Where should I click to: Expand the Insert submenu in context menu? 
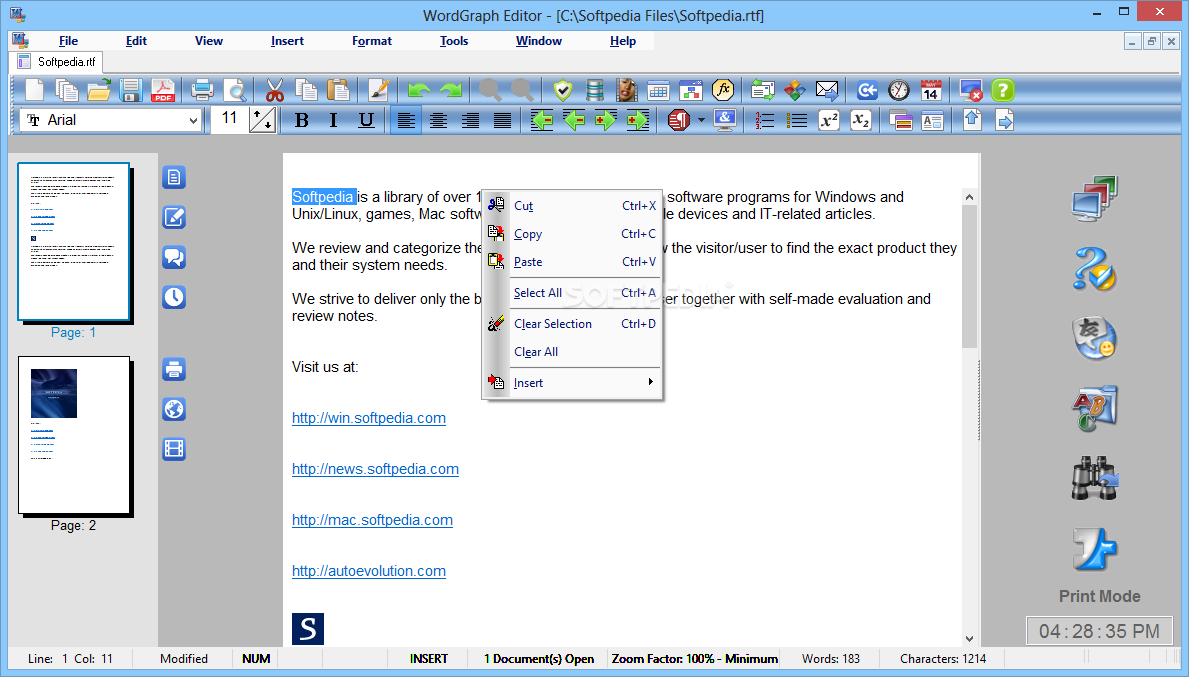(x=573, y=383)
